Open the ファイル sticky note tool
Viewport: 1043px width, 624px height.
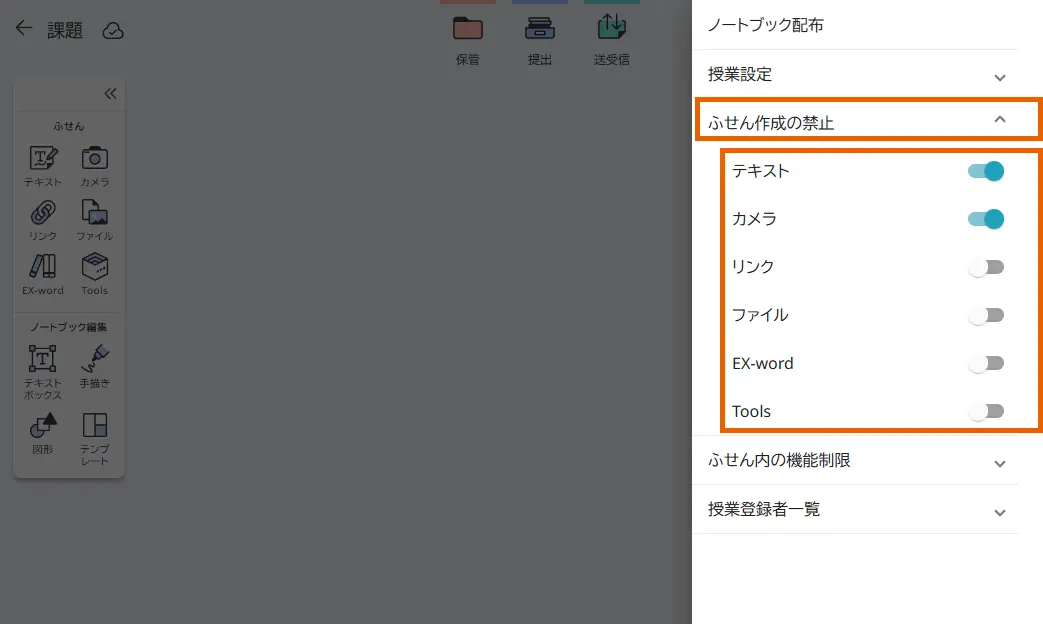point(95,218)
